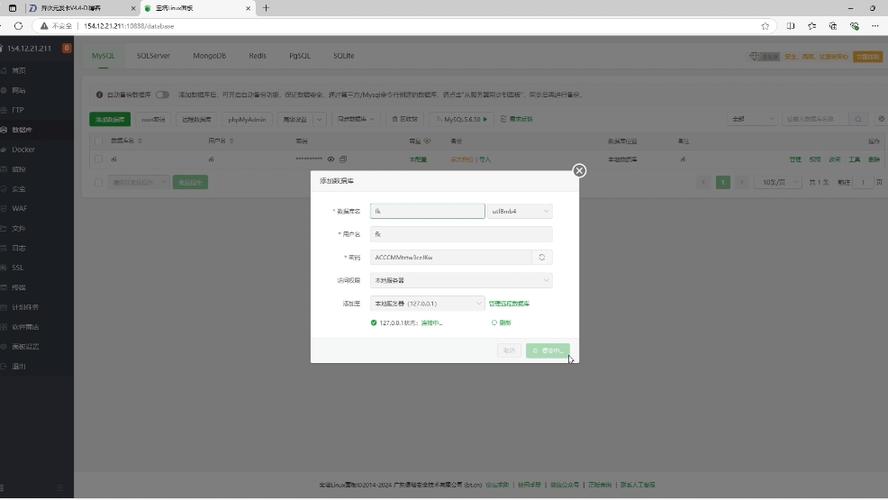The image size is (888, 500).
Task: Open the browser more options menu
Action: [x=875, y=26]
